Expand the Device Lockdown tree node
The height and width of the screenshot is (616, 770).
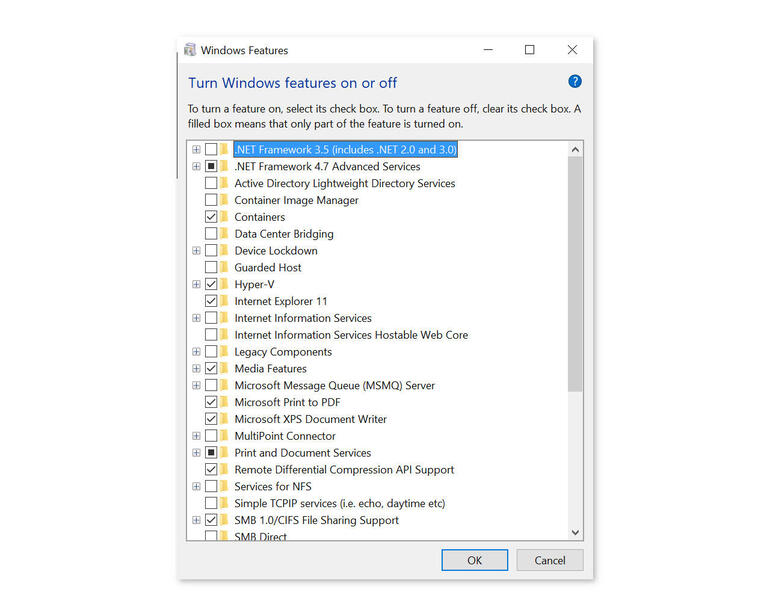(x=196, y=251)
